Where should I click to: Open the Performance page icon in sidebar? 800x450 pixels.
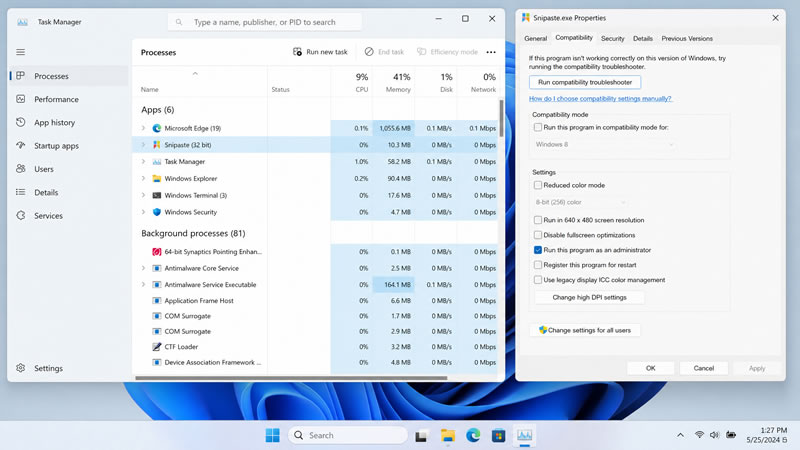click(20, 99)
